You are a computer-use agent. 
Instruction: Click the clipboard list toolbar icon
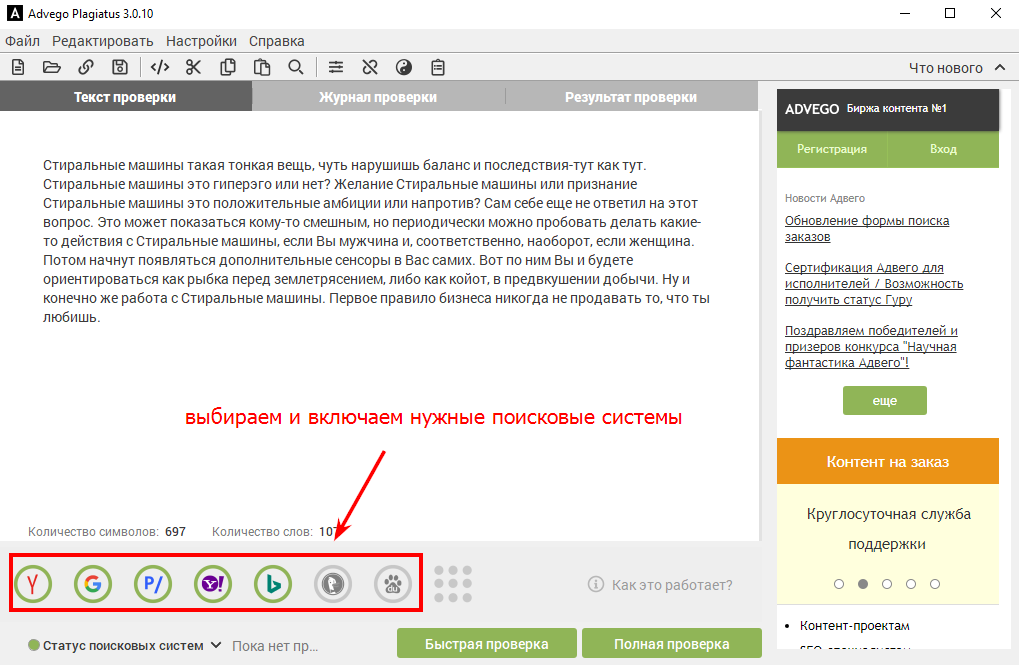tap(438, 67)
